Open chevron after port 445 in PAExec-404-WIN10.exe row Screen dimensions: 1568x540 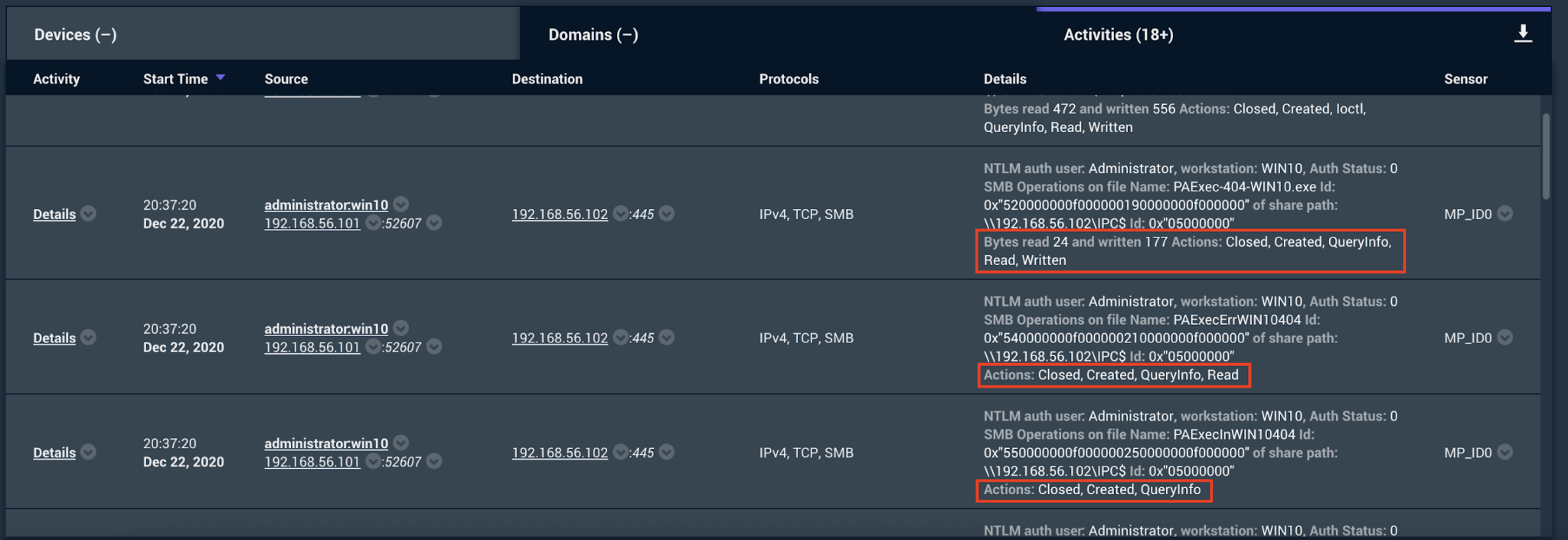pyautogui.click(x=667, y=214)
